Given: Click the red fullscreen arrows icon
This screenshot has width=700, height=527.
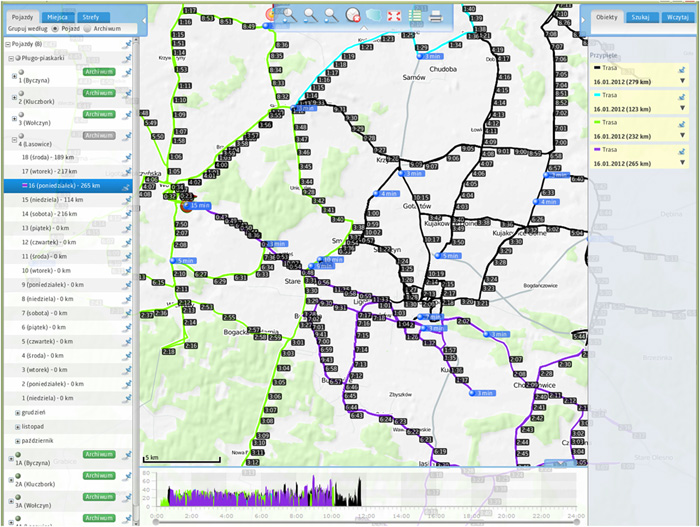Looking at the screenshot, I should (394, 15).
